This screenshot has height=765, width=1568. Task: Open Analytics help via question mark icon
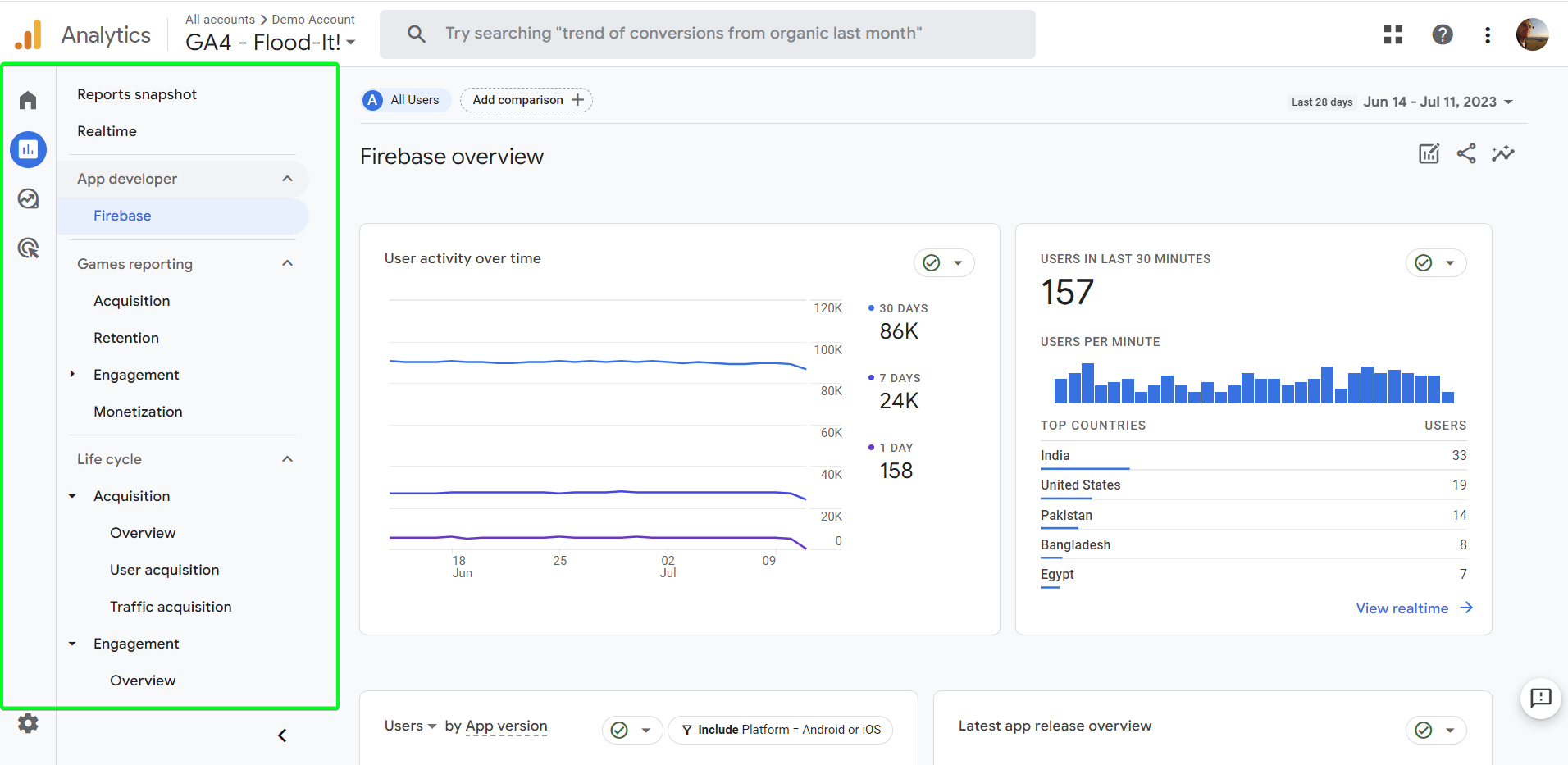pos(1442,34)
